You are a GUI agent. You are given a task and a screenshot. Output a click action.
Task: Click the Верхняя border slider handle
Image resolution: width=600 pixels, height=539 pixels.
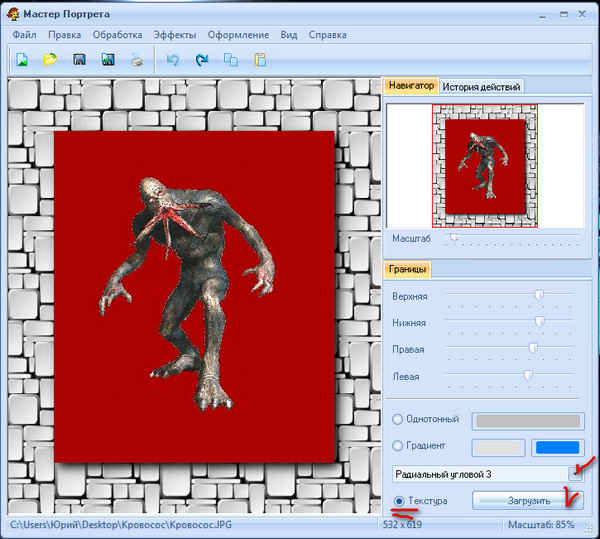(539, 295)
